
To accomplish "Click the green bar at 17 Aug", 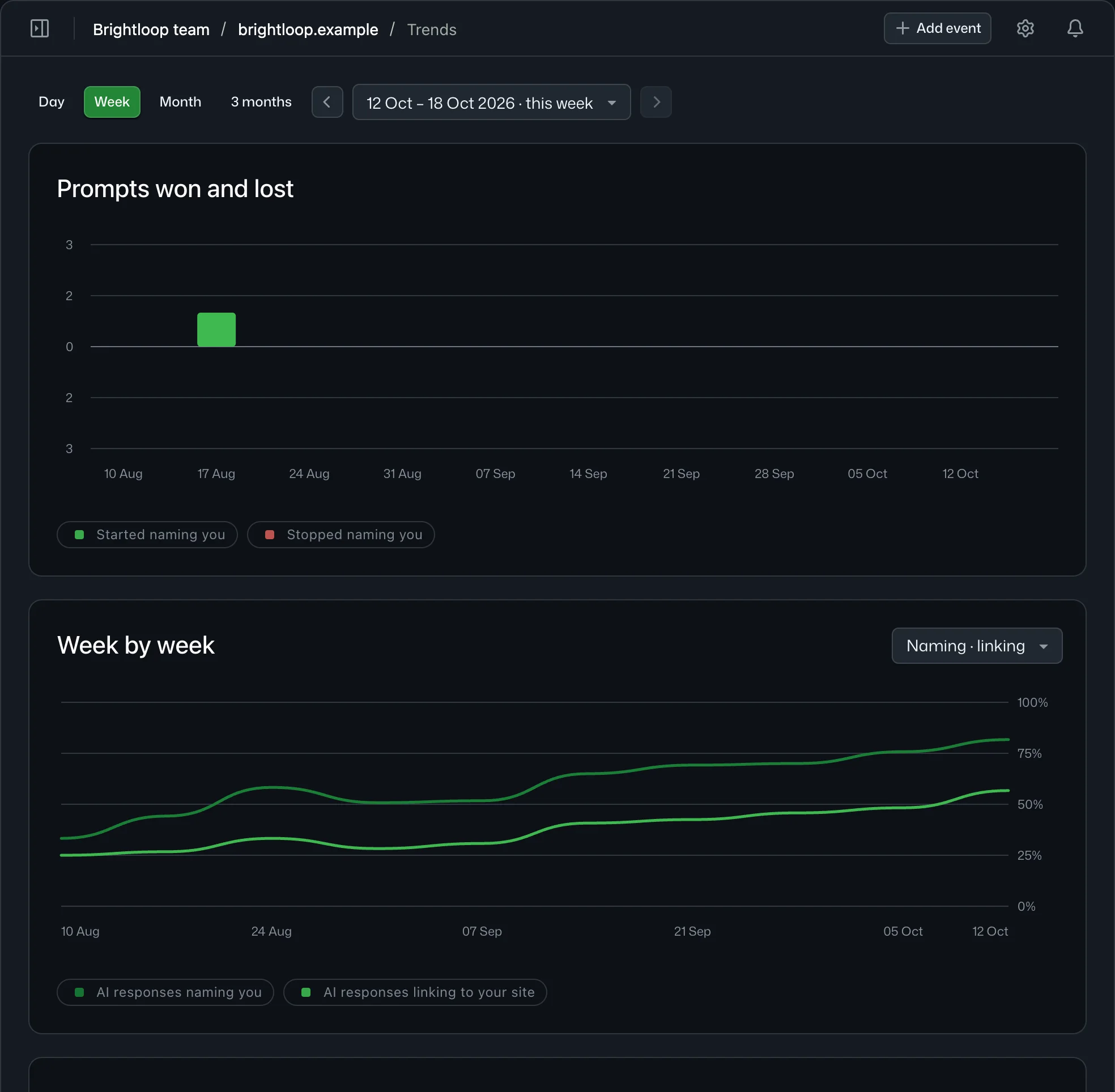I will click(216, 329).
